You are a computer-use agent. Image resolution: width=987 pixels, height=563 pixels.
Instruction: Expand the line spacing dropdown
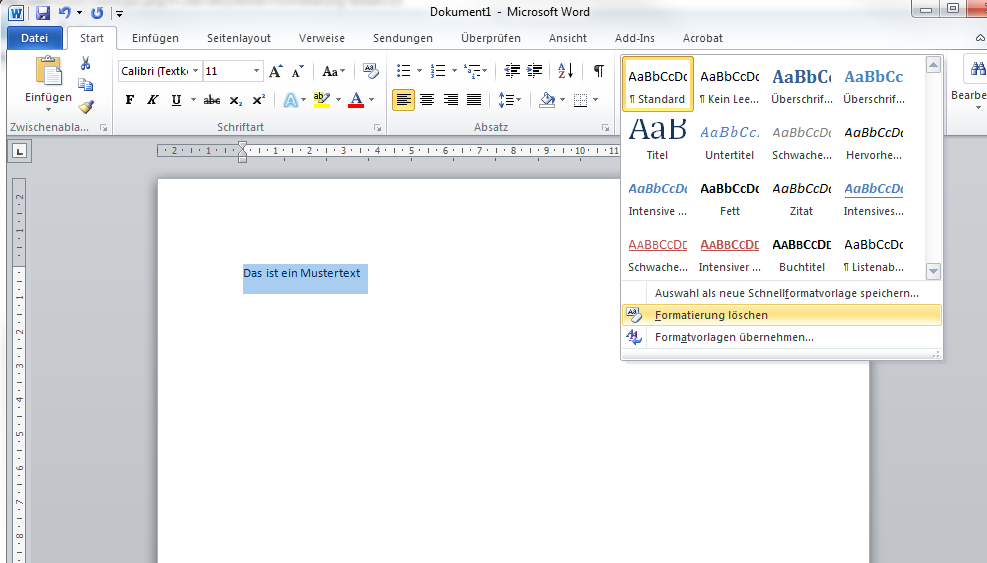519,100
